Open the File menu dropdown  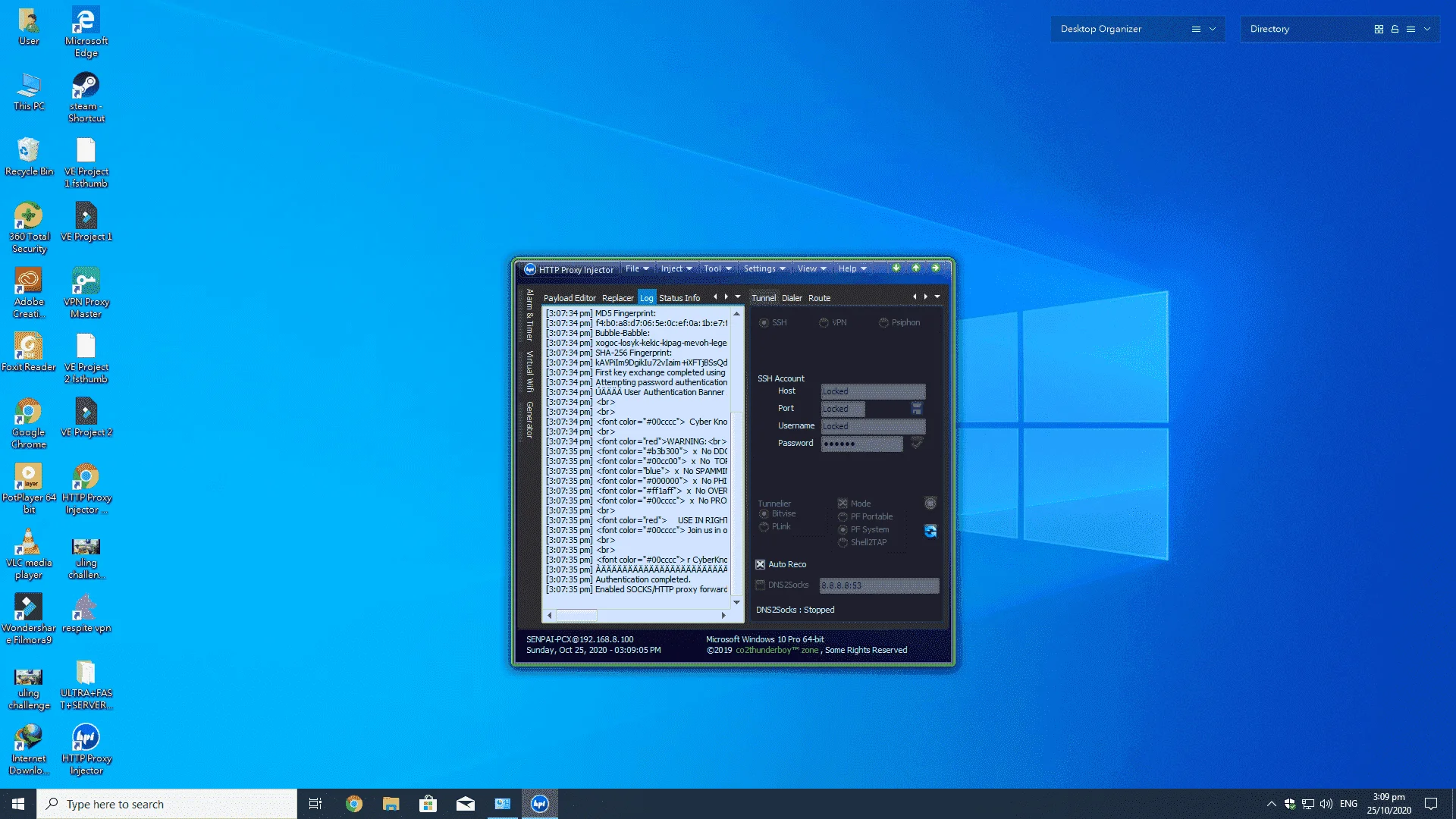pyautogui.click(x=637, y=268)
